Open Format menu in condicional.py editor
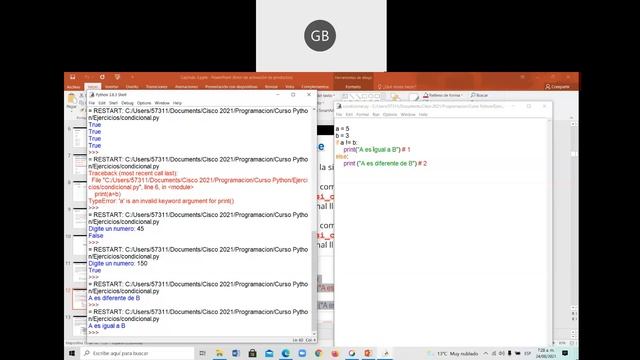Image resolution: width=640 pixels, height=360 pixels. (362, 115)
